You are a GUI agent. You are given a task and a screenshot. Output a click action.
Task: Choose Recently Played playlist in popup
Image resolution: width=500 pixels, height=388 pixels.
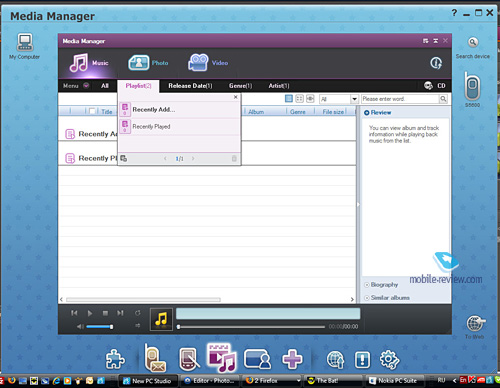click(x=179, y=127)
